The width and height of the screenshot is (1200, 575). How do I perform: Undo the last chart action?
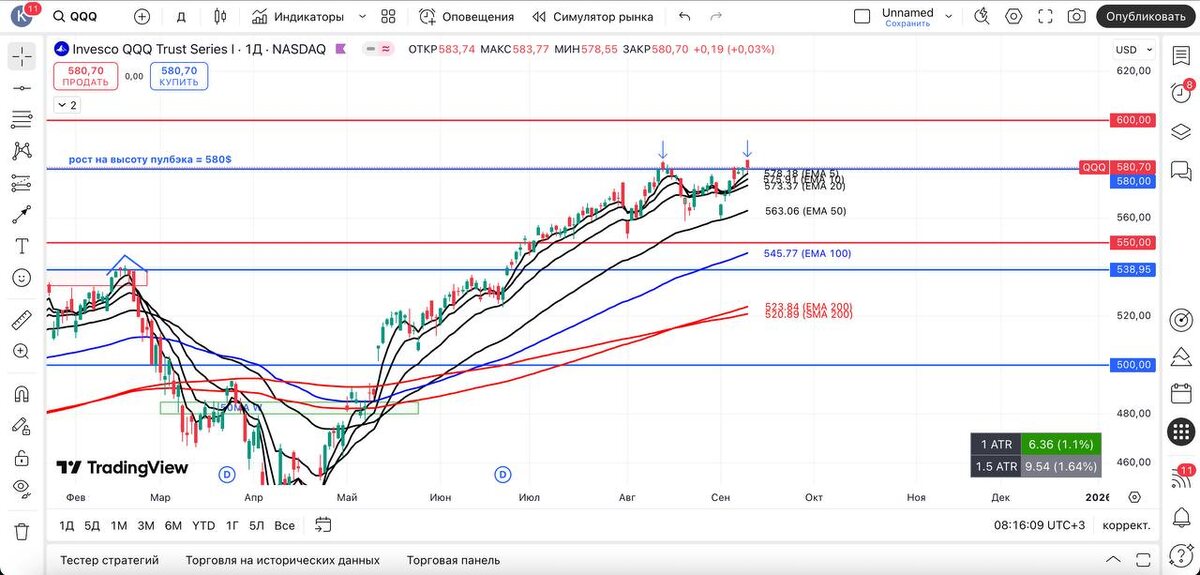pos(684,17)
